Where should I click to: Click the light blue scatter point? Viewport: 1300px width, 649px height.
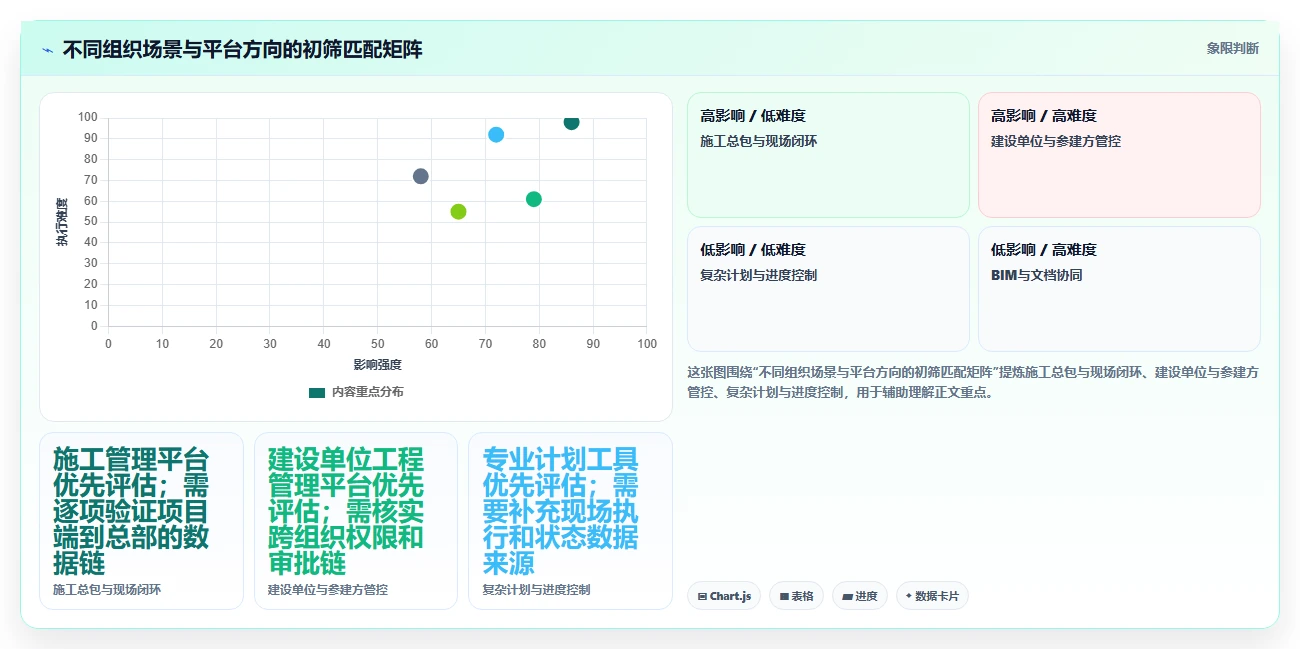point(496,134)
